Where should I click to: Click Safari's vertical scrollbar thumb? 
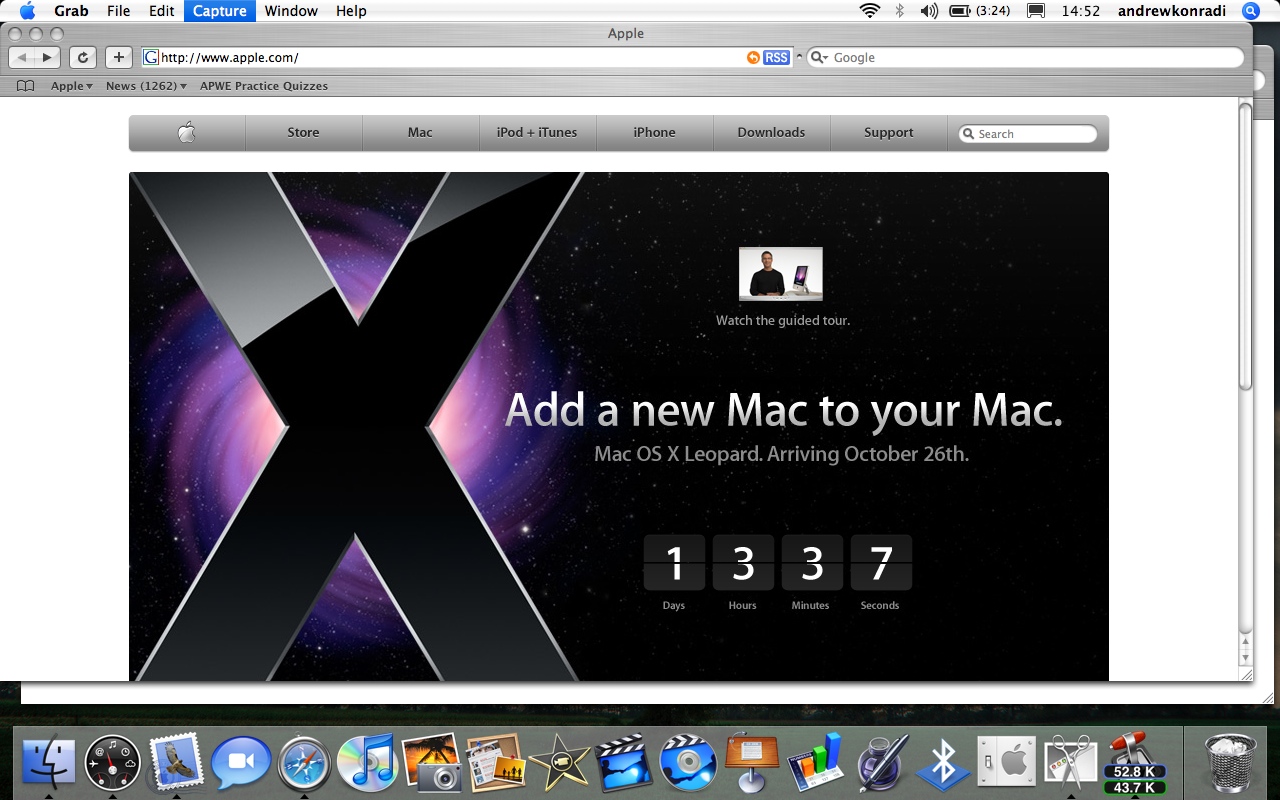[x=1245, y=245]
